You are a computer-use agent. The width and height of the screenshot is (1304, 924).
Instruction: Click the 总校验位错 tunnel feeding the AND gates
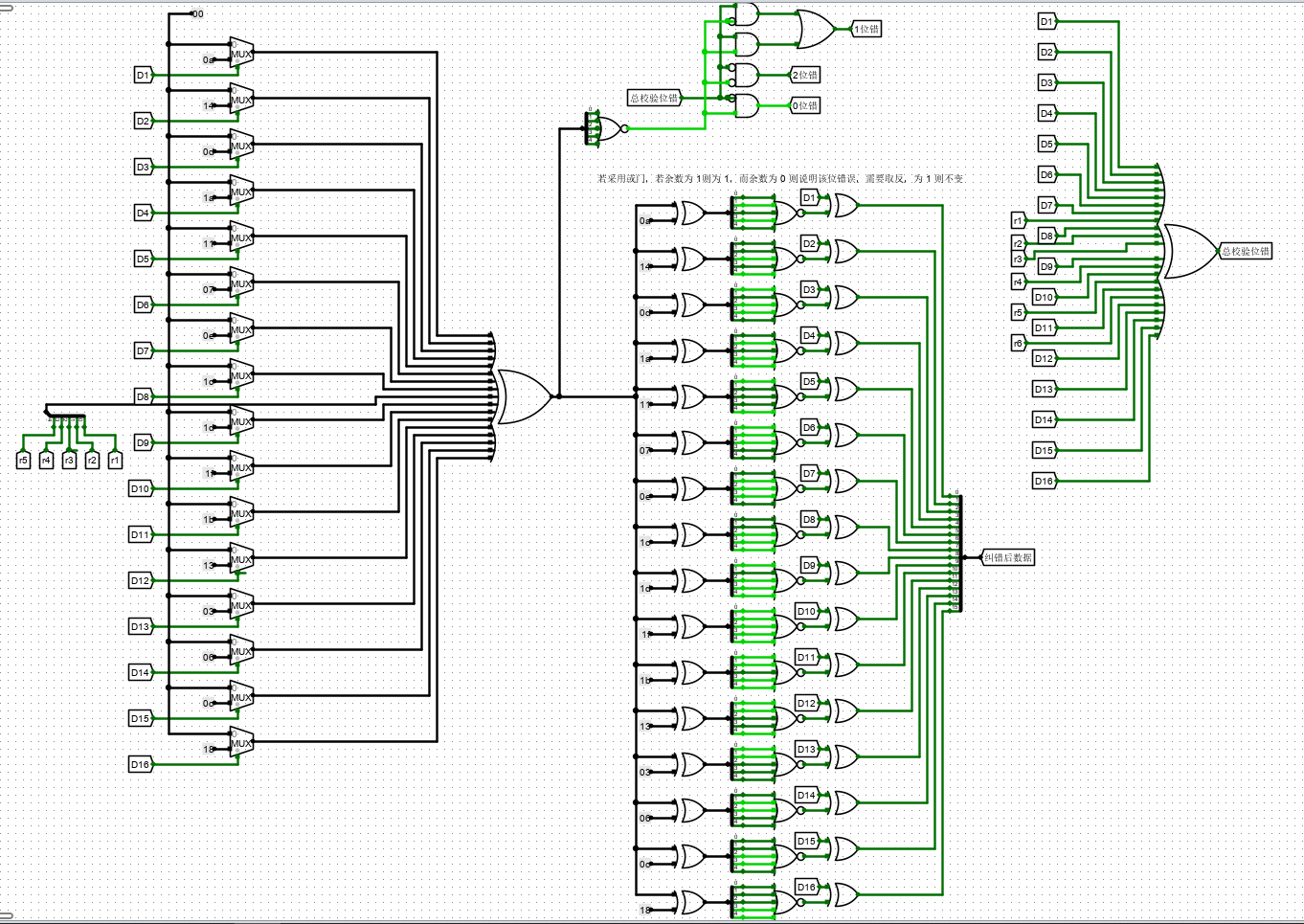tap(655, 98)
